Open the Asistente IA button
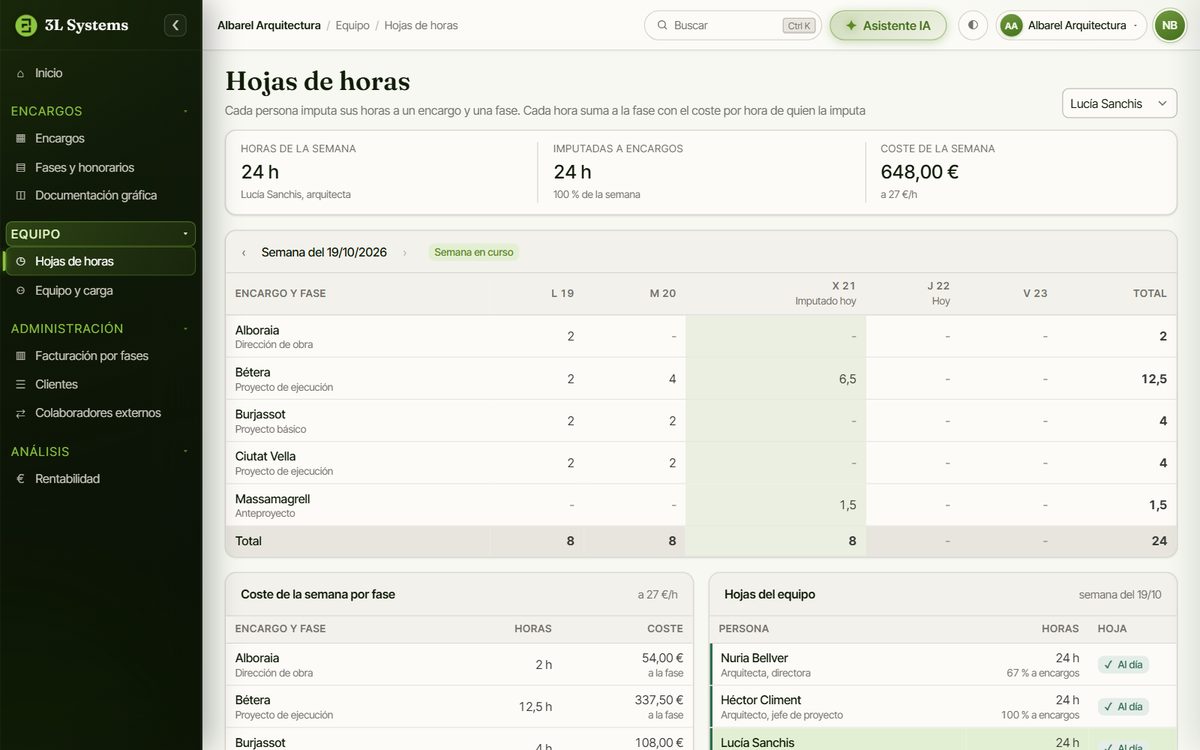1200x750 pixels. [x=888, y=25]
